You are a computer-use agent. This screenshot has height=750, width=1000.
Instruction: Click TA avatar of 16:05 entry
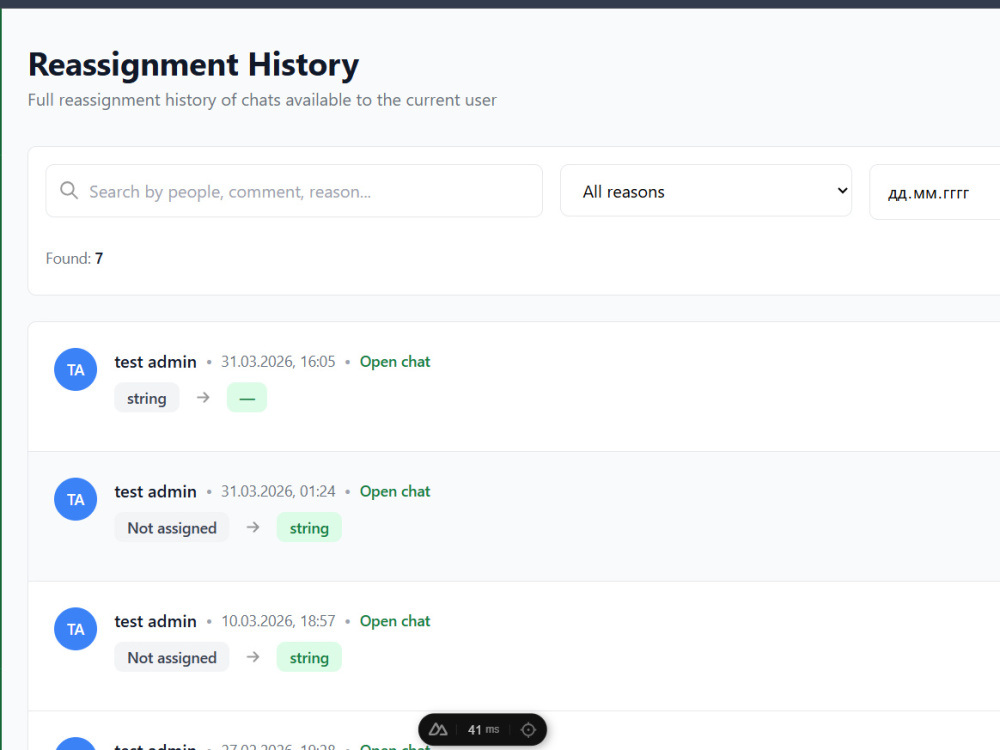click(75, 369)
